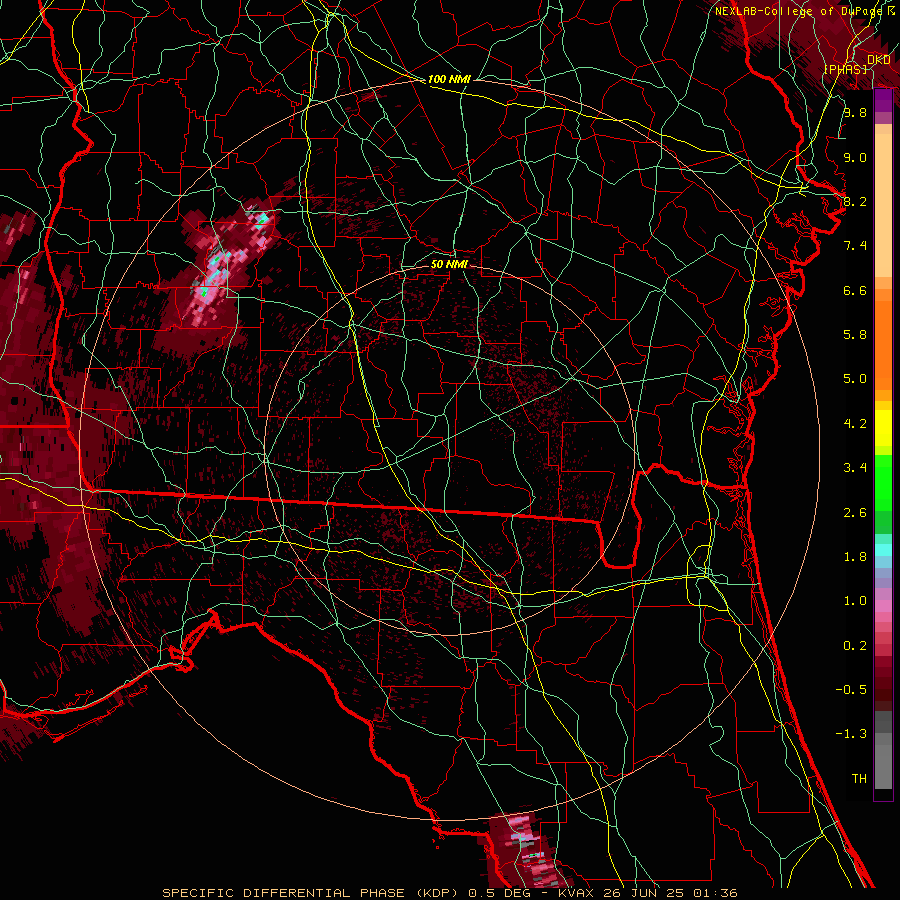Click the [PHAS] label above the color bar
This screenshot has width=900, height=900.
(845, 70)
